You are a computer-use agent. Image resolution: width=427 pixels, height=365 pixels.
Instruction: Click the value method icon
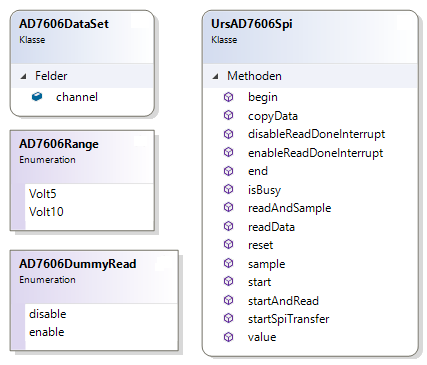tap(228, 337)
